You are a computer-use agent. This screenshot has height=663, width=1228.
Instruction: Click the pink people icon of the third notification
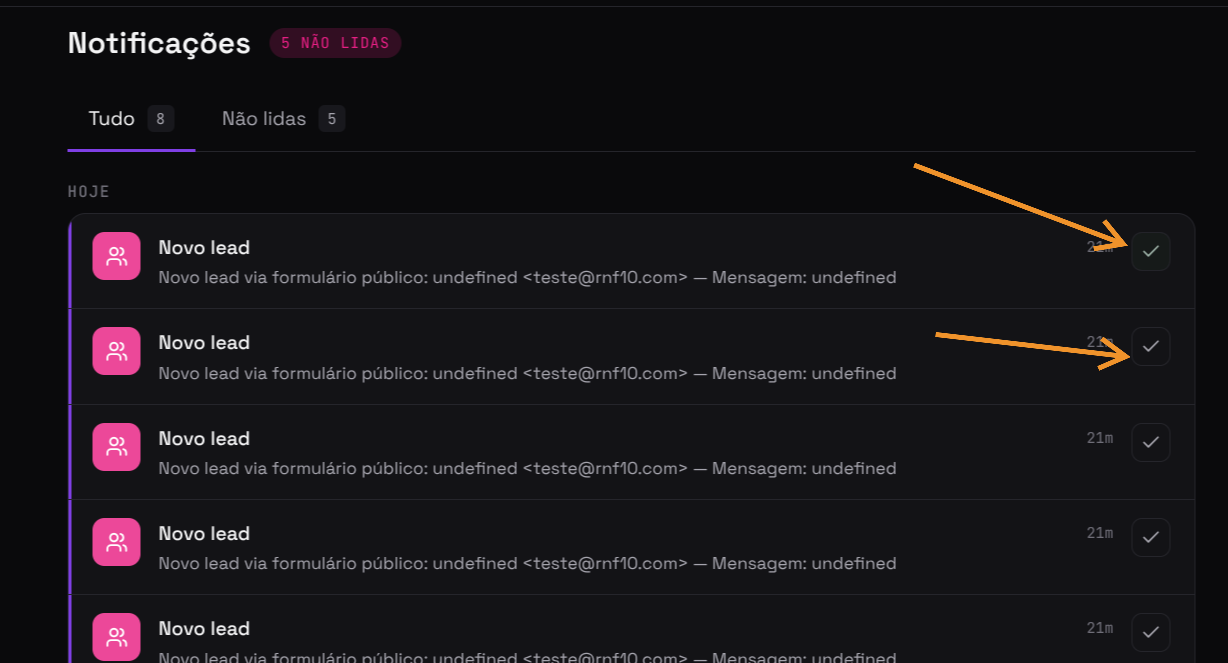click(x=117, y=447)
